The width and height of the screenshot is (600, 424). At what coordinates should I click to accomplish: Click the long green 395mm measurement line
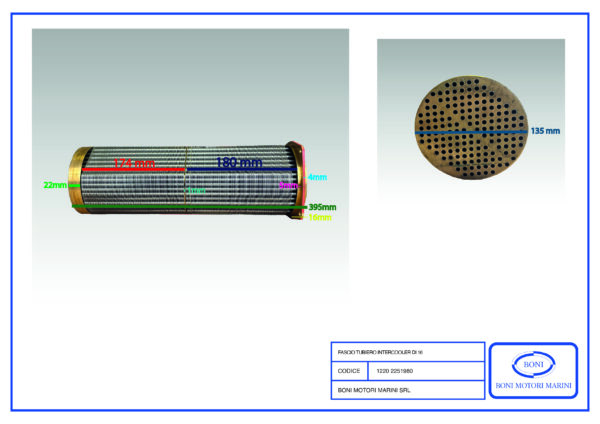(189, 207)
